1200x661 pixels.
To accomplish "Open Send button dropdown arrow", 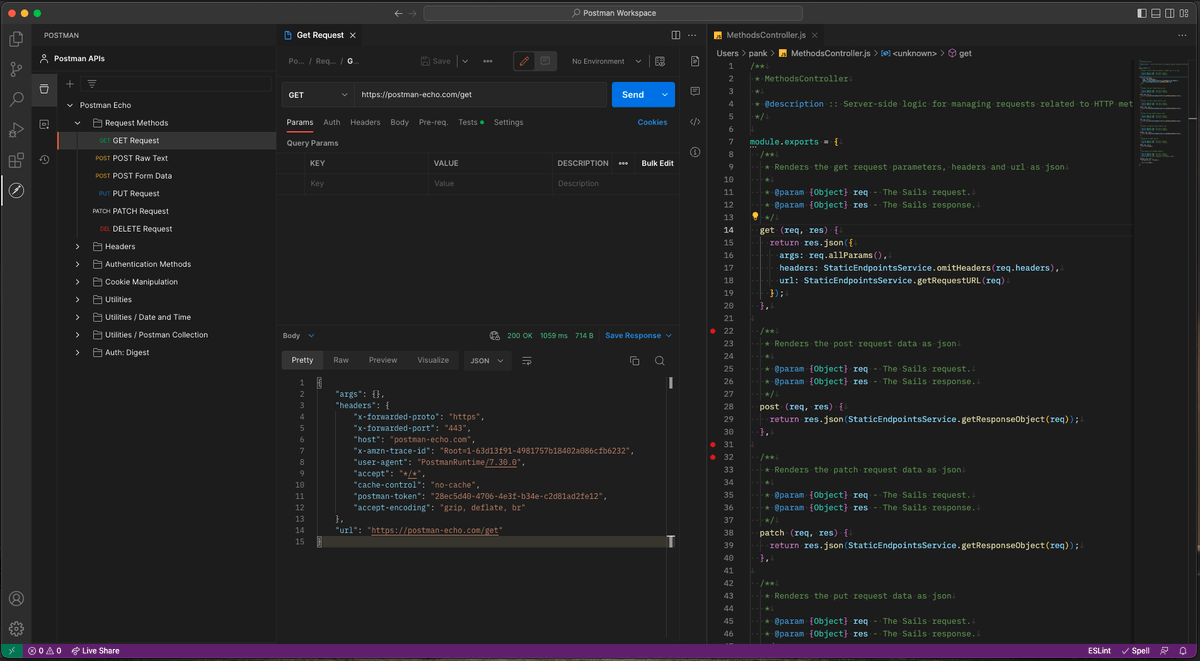I will tap(665, 95).
